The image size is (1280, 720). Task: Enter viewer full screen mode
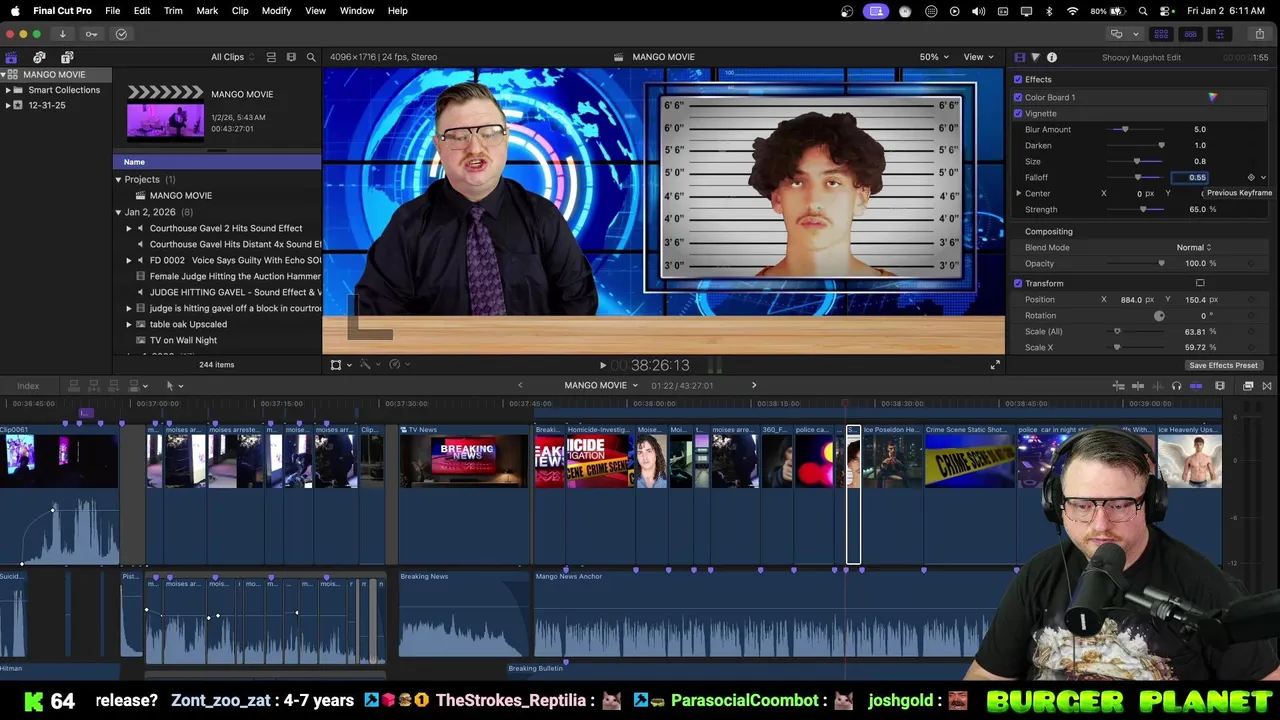tap(995, 365)
